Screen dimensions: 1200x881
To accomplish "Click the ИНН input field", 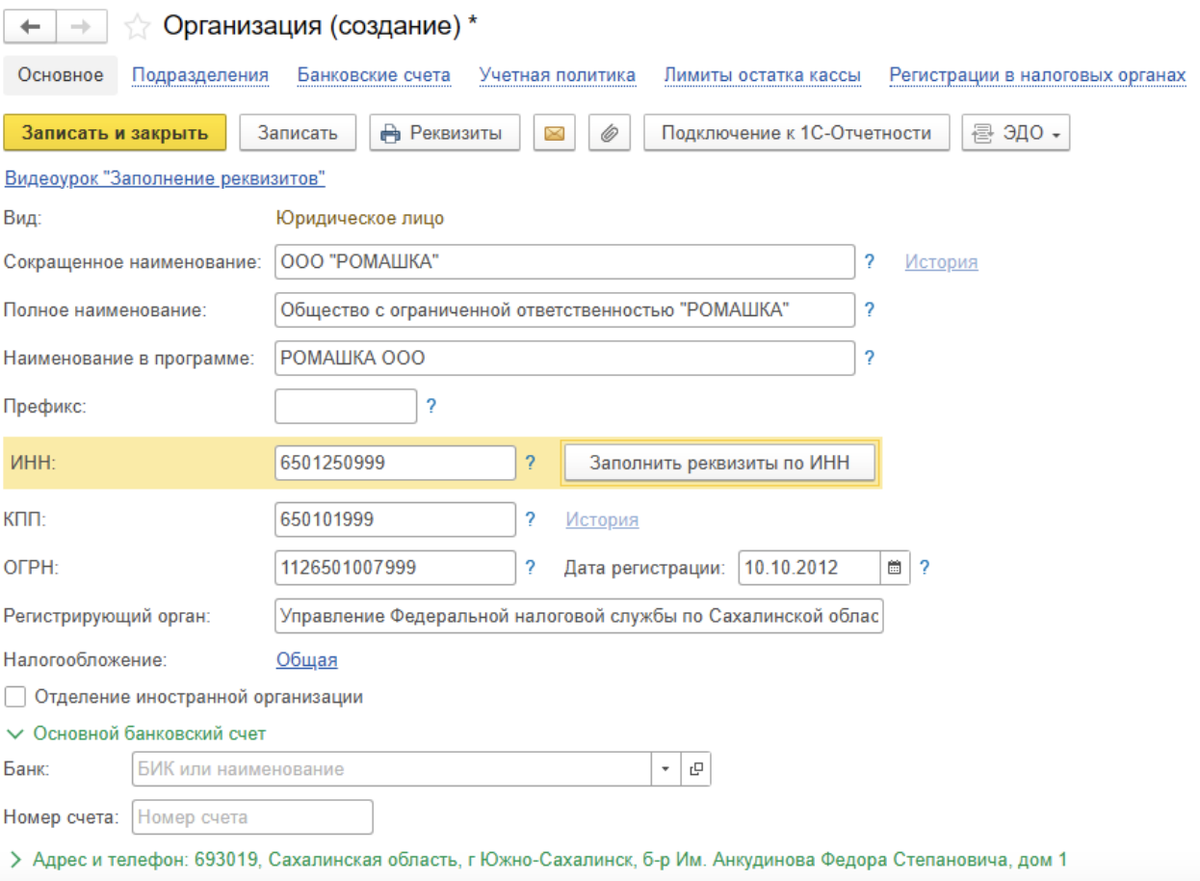I will 395,463.
